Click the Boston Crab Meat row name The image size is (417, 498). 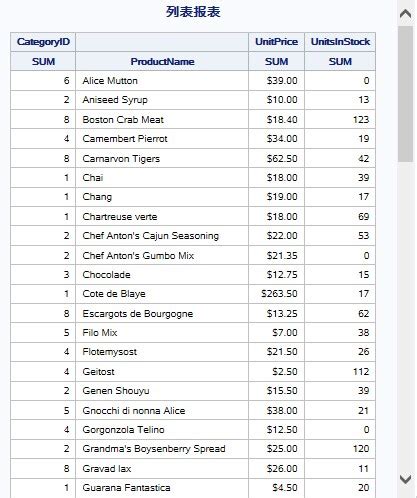pyautogui.click(x=123, y=120)
